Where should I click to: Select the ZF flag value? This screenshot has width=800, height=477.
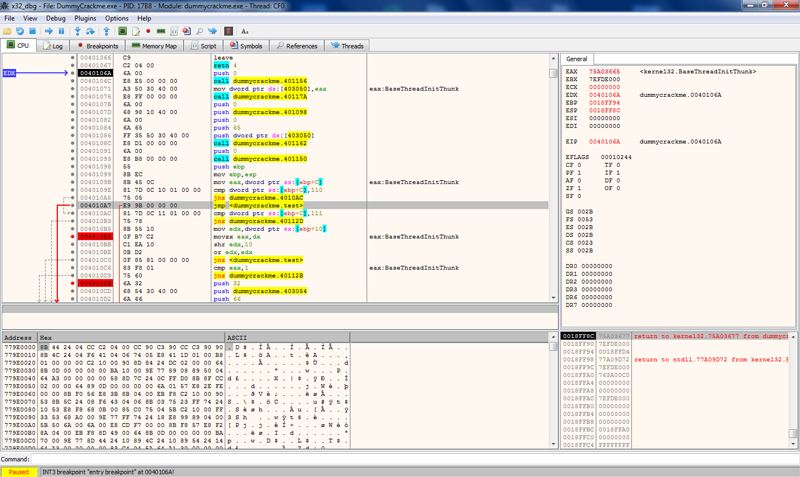(x=578, y=188)
